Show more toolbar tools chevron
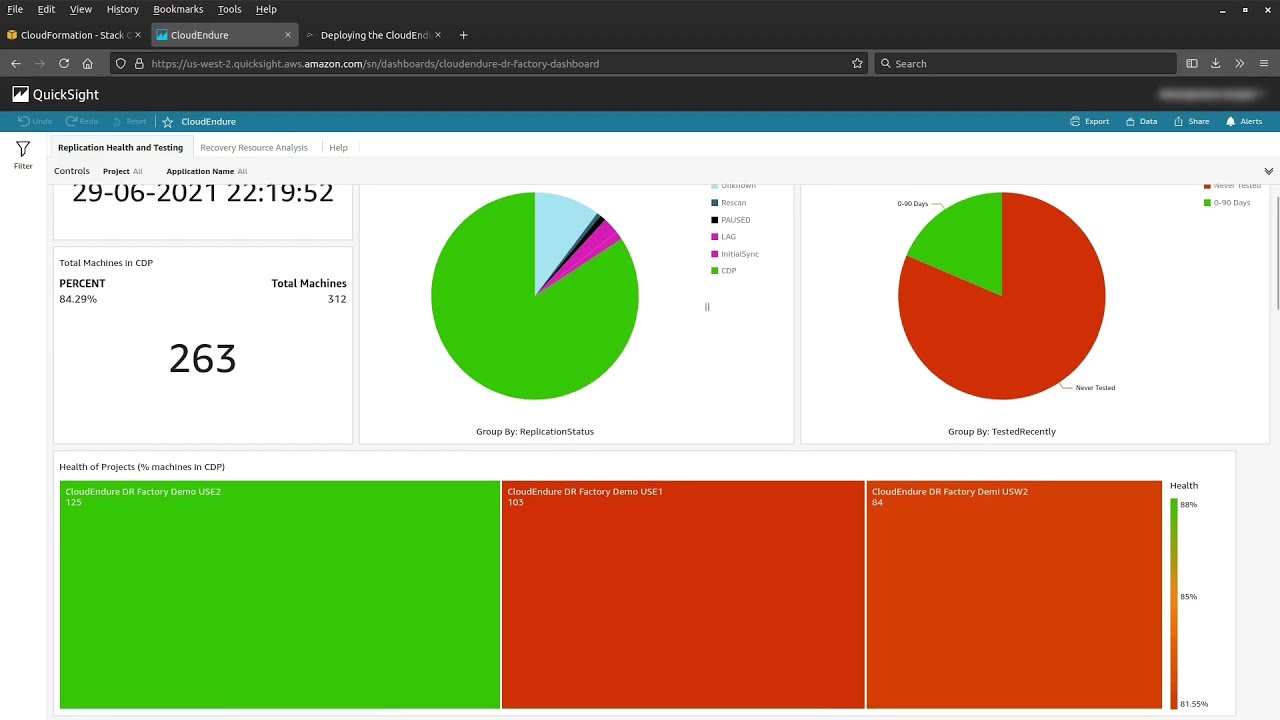 coord(1239,63)
